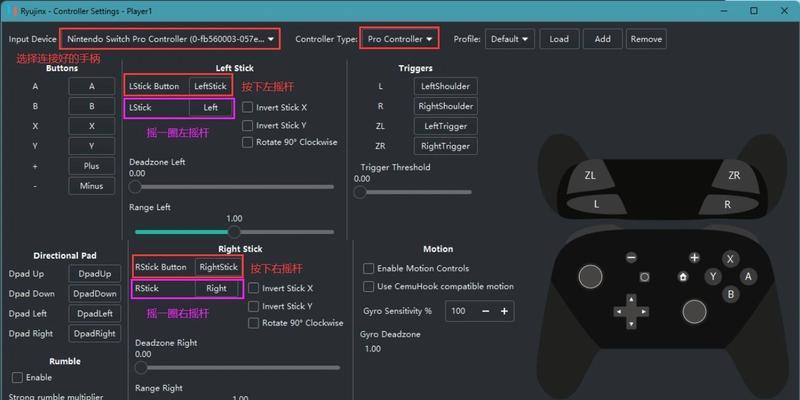Click the RightStick button mapping
Screen dimensions: 800x400
tap(218, 267)
